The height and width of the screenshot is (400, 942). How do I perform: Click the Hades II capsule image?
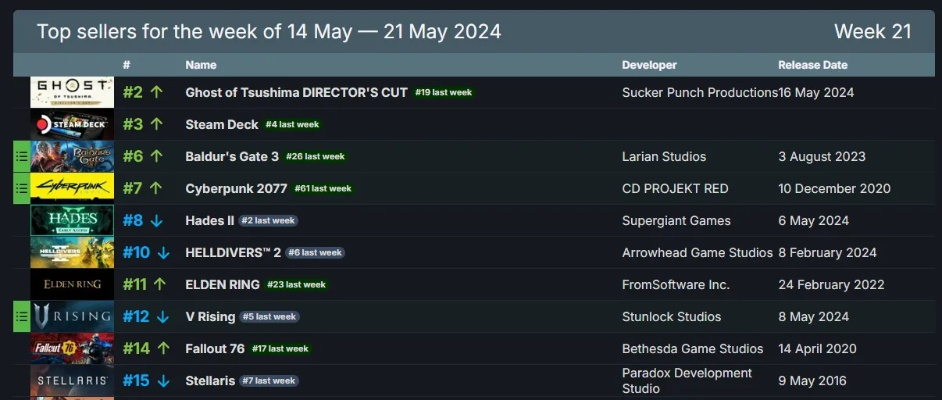[72, 221]
